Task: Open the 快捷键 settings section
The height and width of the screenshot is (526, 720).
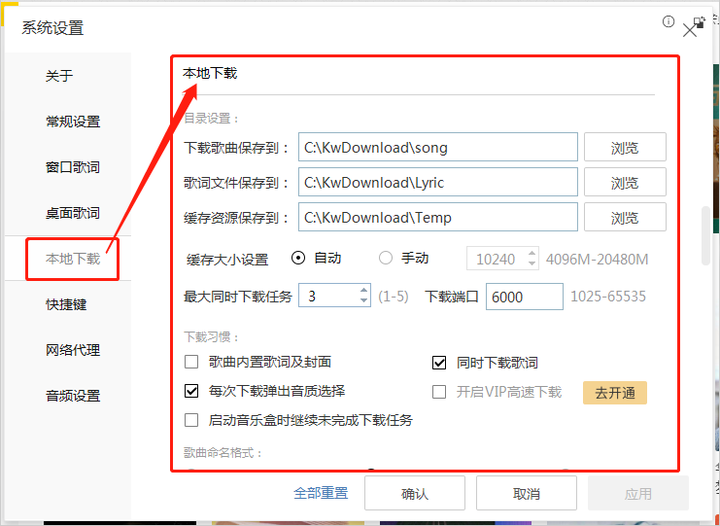Action: click(66, 304)
